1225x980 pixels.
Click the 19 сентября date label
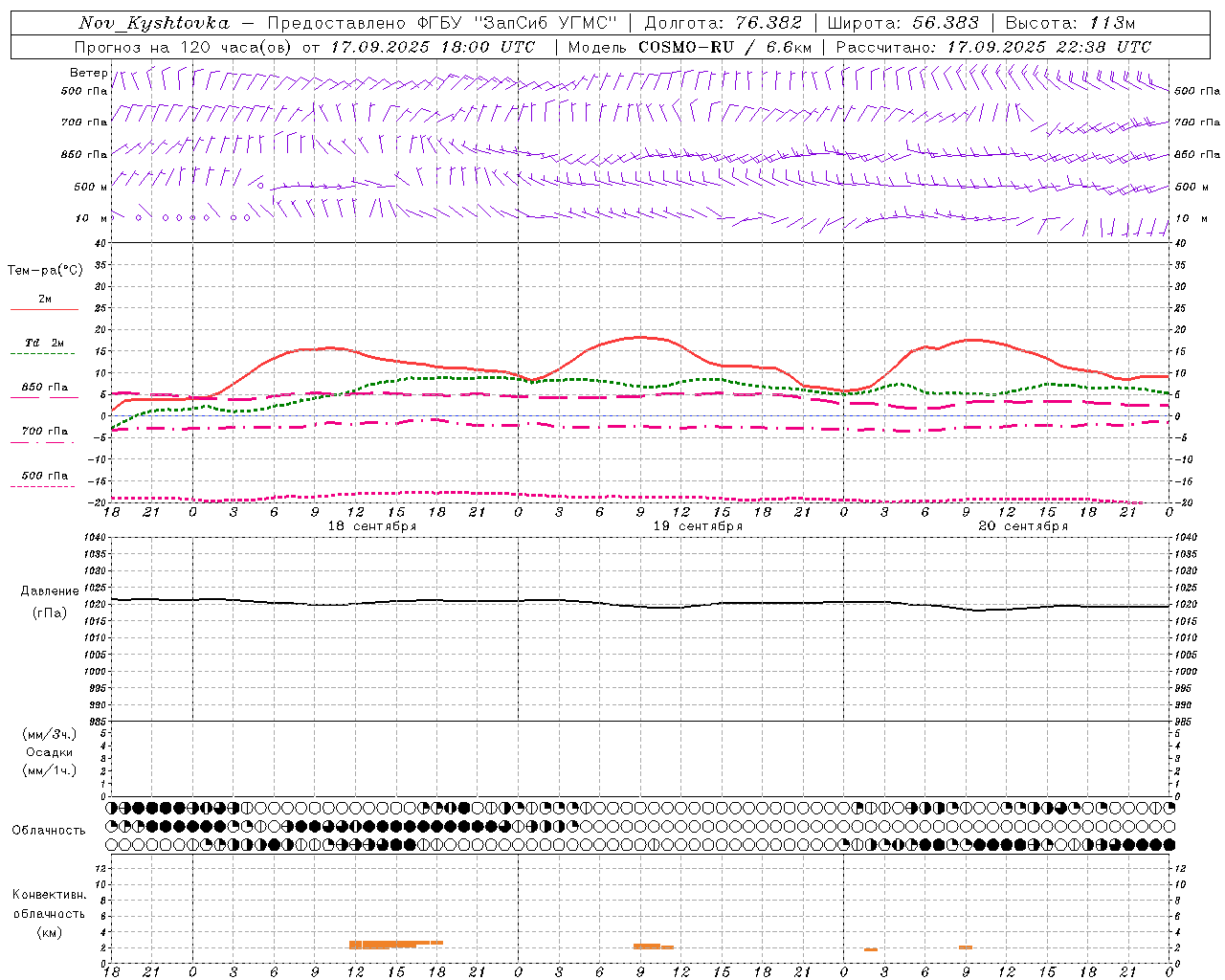click(697, 526)
